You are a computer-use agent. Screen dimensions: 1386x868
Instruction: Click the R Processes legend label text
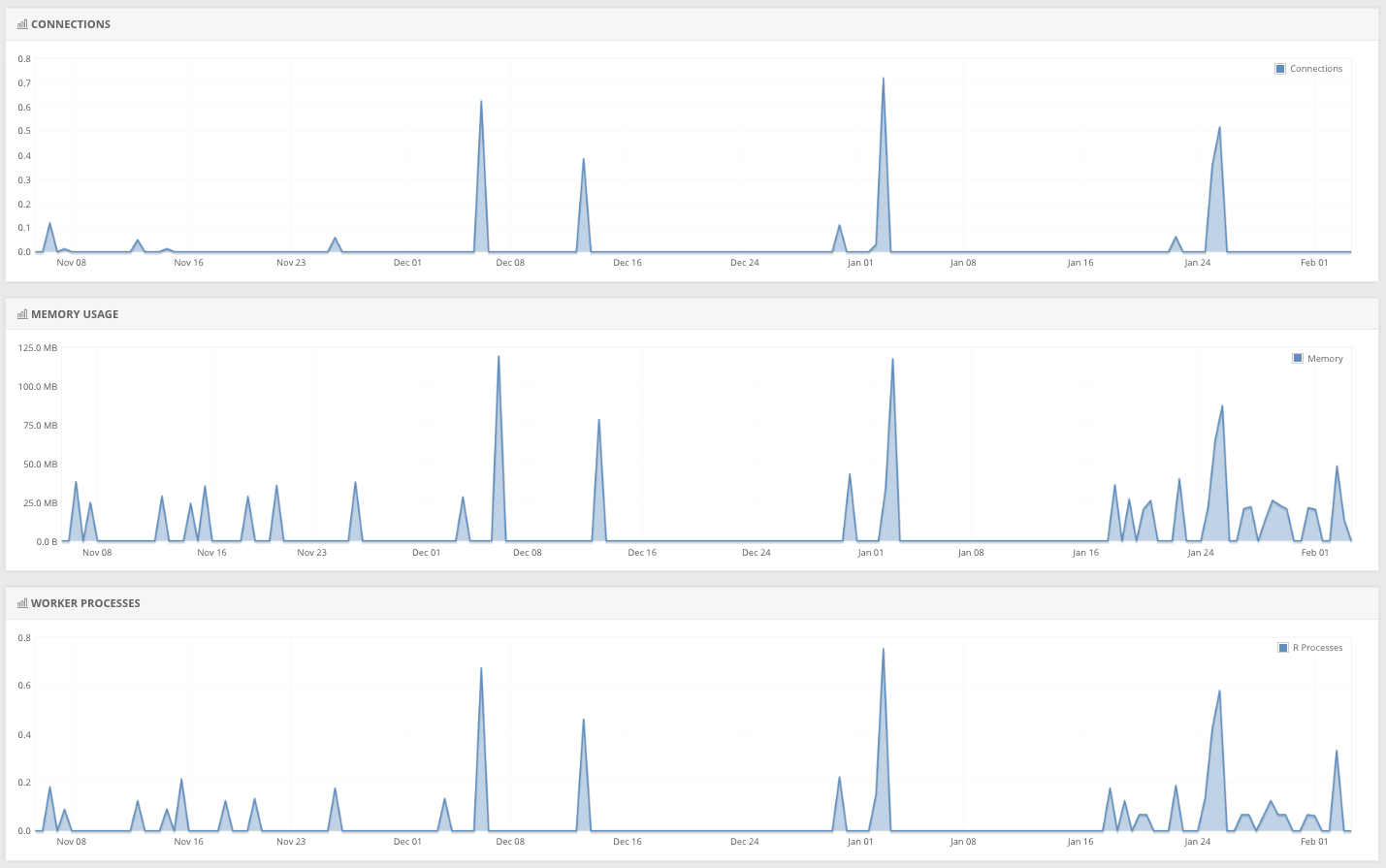pyautogui.click(x=1318, y=648)
